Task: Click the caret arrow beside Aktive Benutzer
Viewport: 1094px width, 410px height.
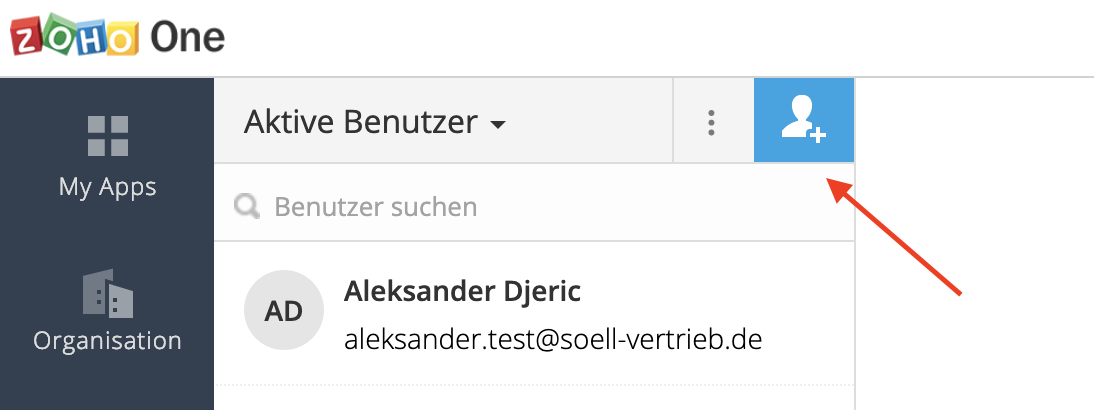Action: pyautogui.click(x=498, y=125)
